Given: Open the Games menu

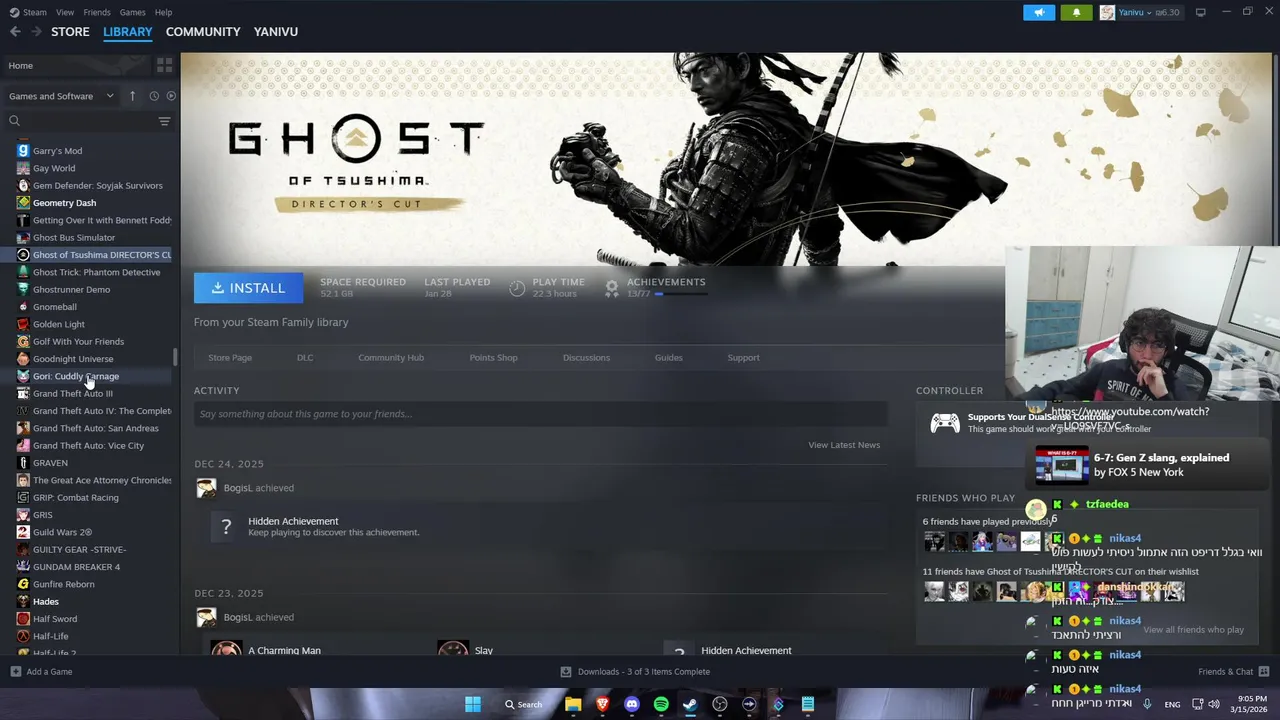Looking at the screenshot, I should 132,12.
